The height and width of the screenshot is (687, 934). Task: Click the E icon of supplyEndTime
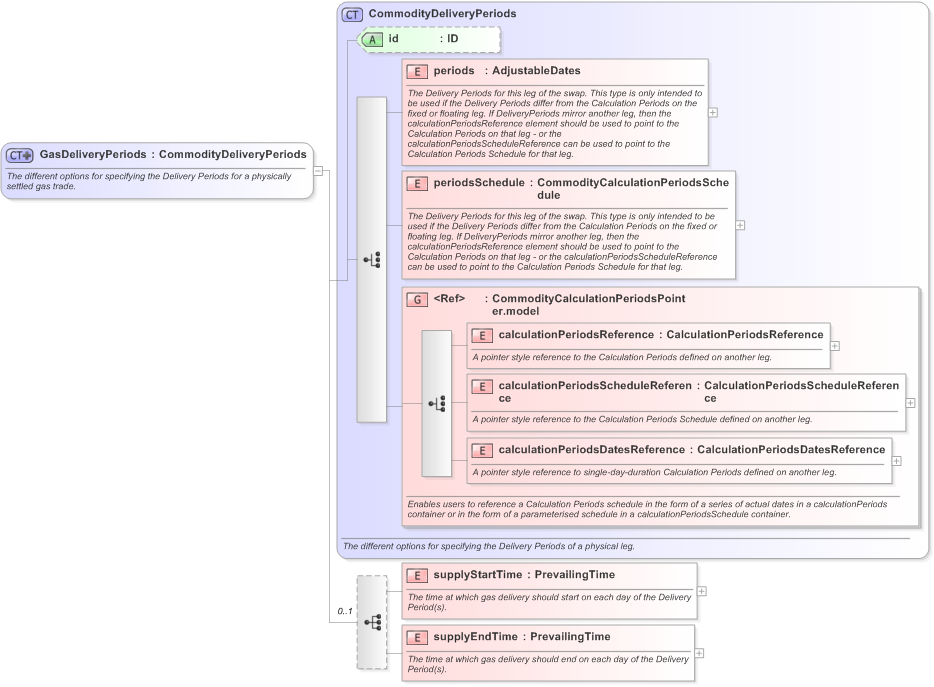(417, 638)
